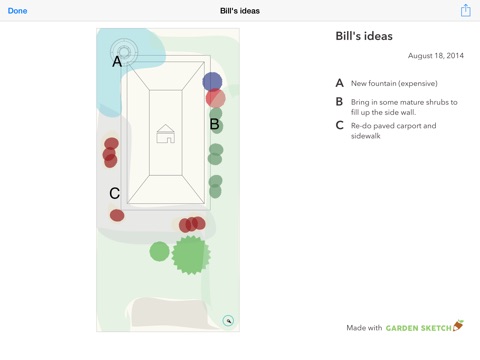Select the three red shrubs below the house
480x360 pixels.
(192, 224)
